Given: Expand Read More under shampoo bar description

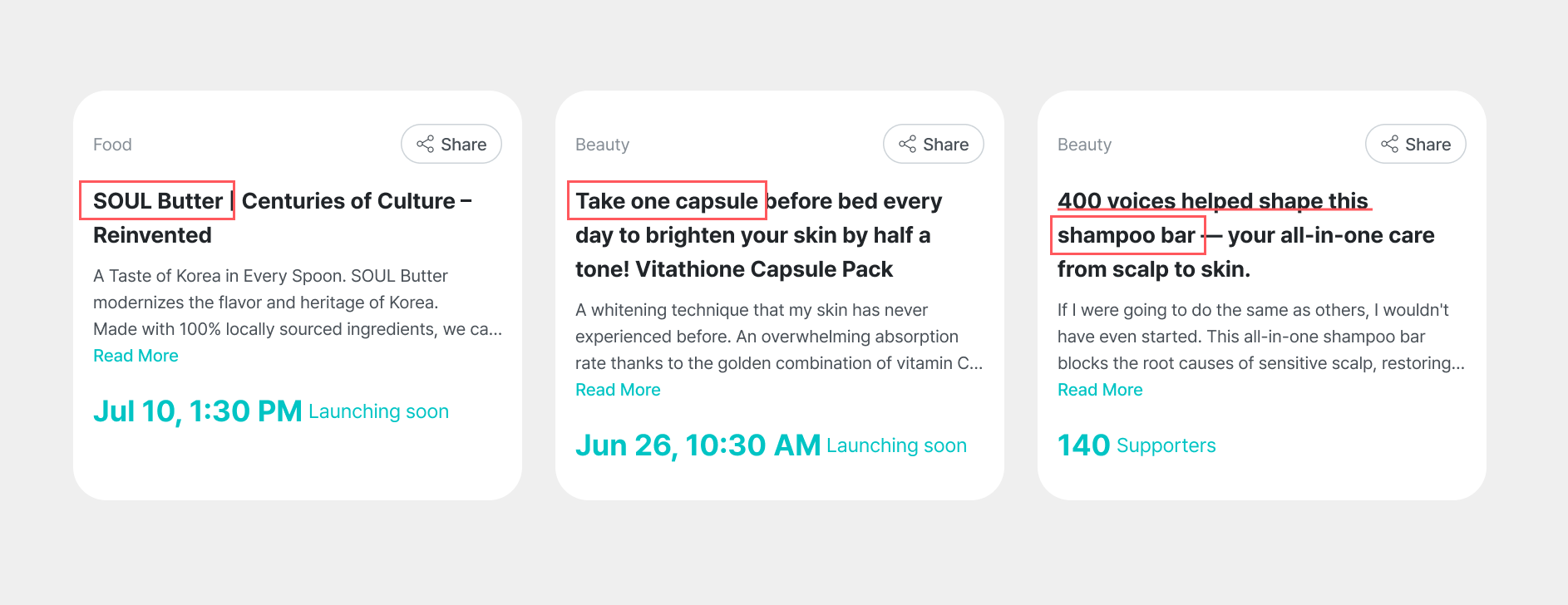Looking at the screenshot, I should pos(1100,390).
